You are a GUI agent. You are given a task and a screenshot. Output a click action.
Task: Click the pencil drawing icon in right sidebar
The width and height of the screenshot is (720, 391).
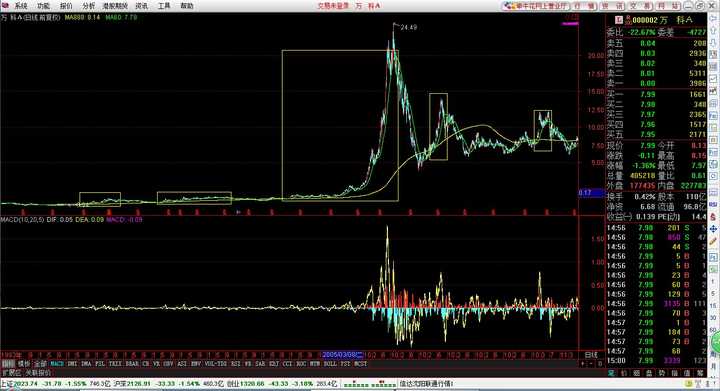click(713, 242)
